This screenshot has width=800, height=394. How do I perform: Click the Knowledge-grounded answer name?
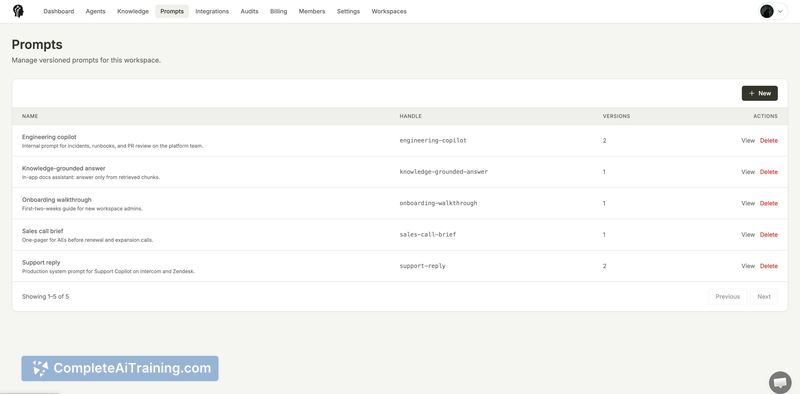(x=64, y=168)
